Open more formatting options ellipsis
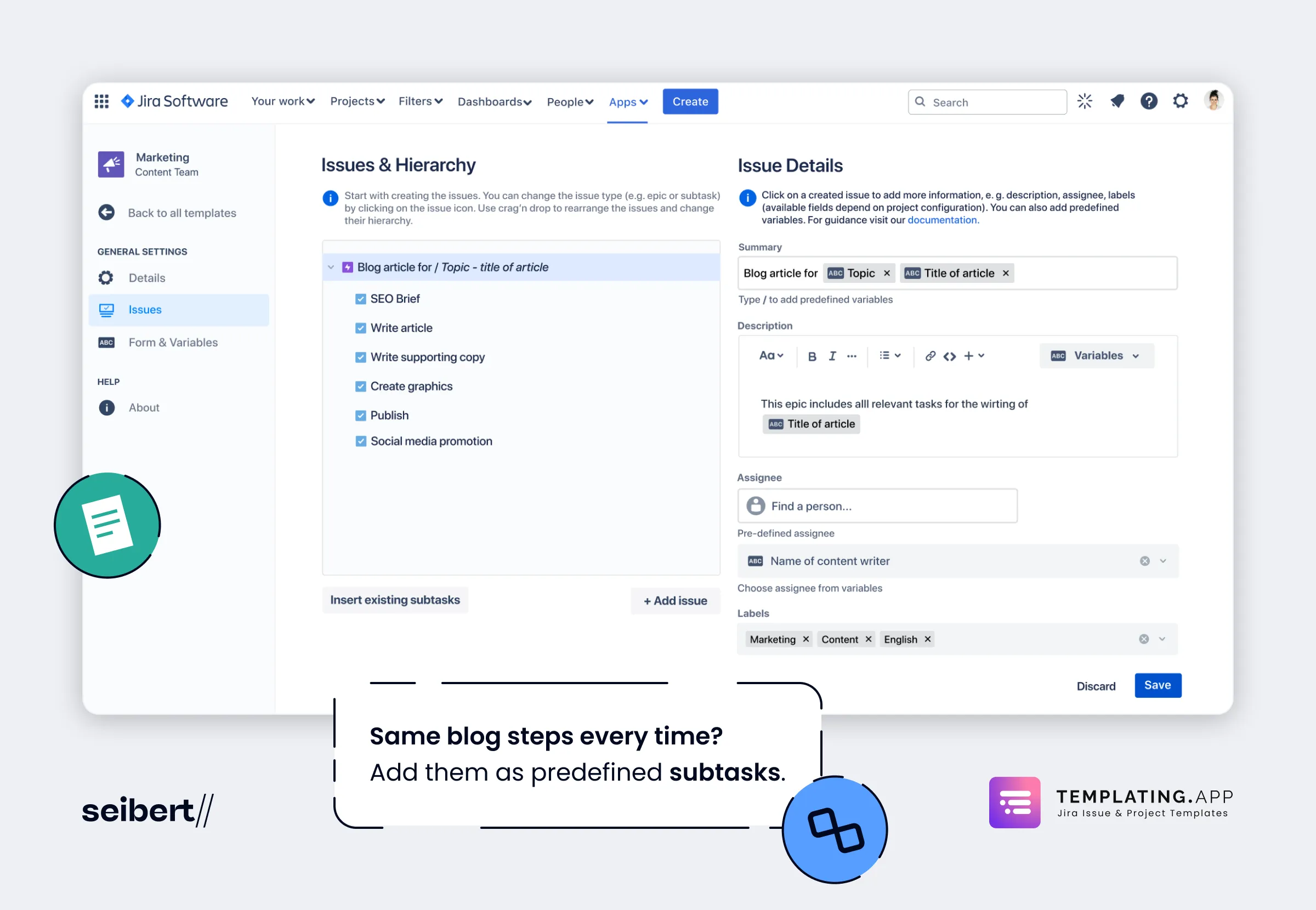 (852, 356)
